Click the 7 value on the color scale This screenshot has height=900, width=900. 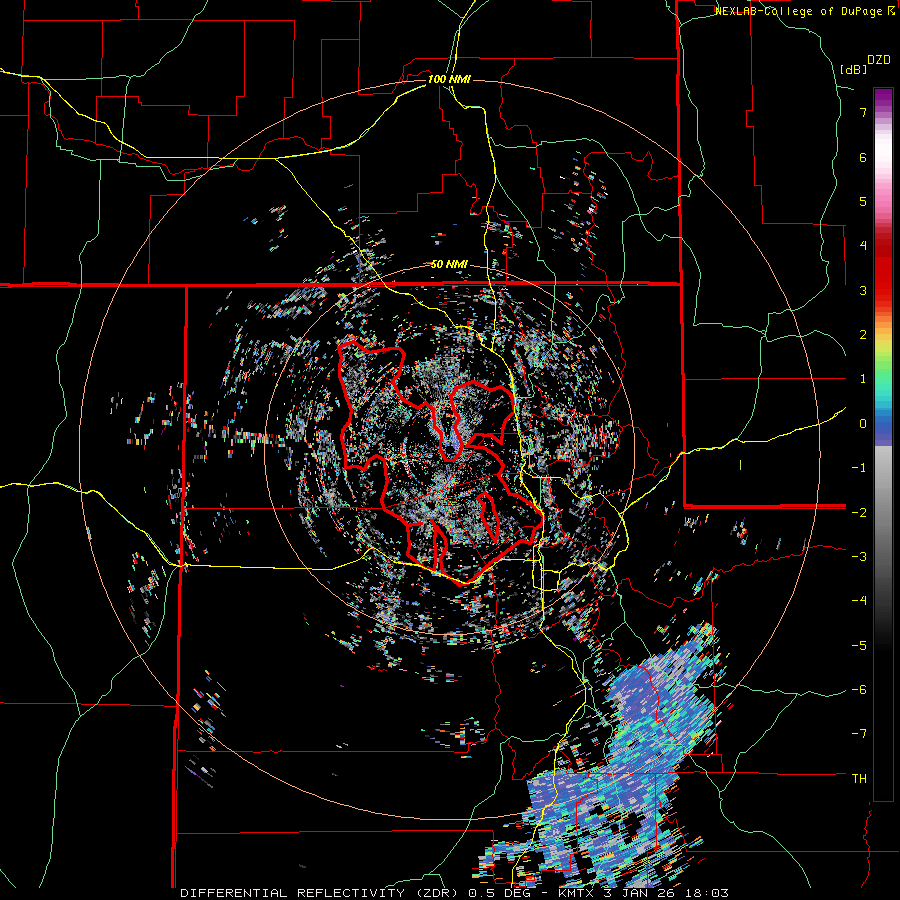[x=863, y=112]
